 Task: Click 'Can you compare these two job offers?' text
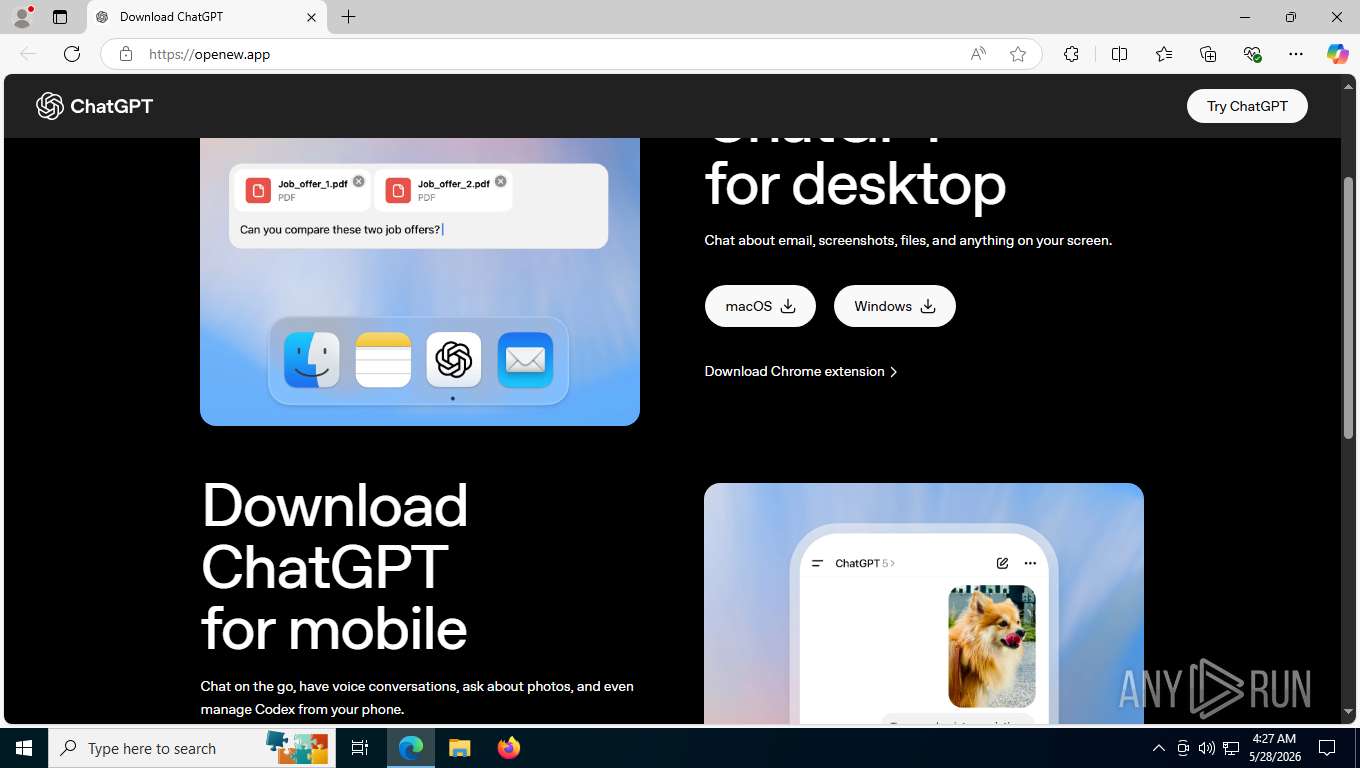pyautogui.click(x=340, y=230)
